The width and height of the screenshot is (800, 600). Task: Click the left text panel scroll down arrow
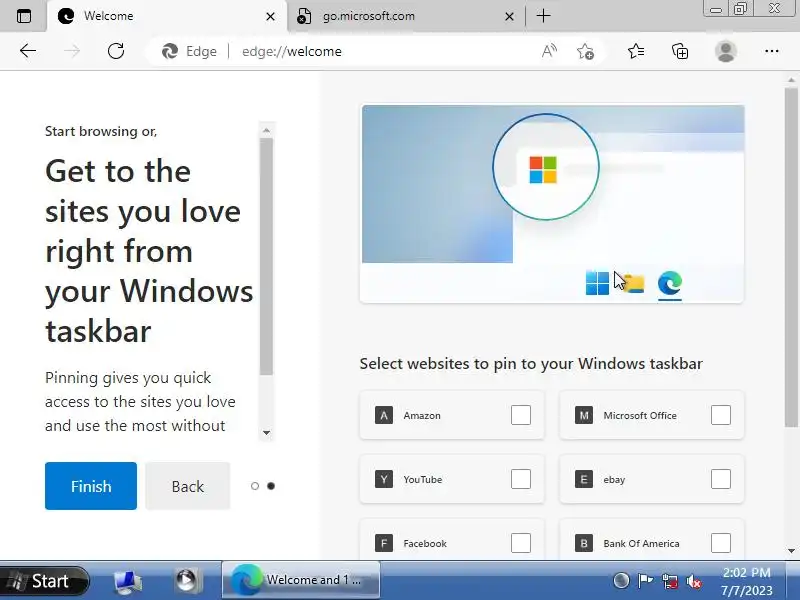(266, 433)
